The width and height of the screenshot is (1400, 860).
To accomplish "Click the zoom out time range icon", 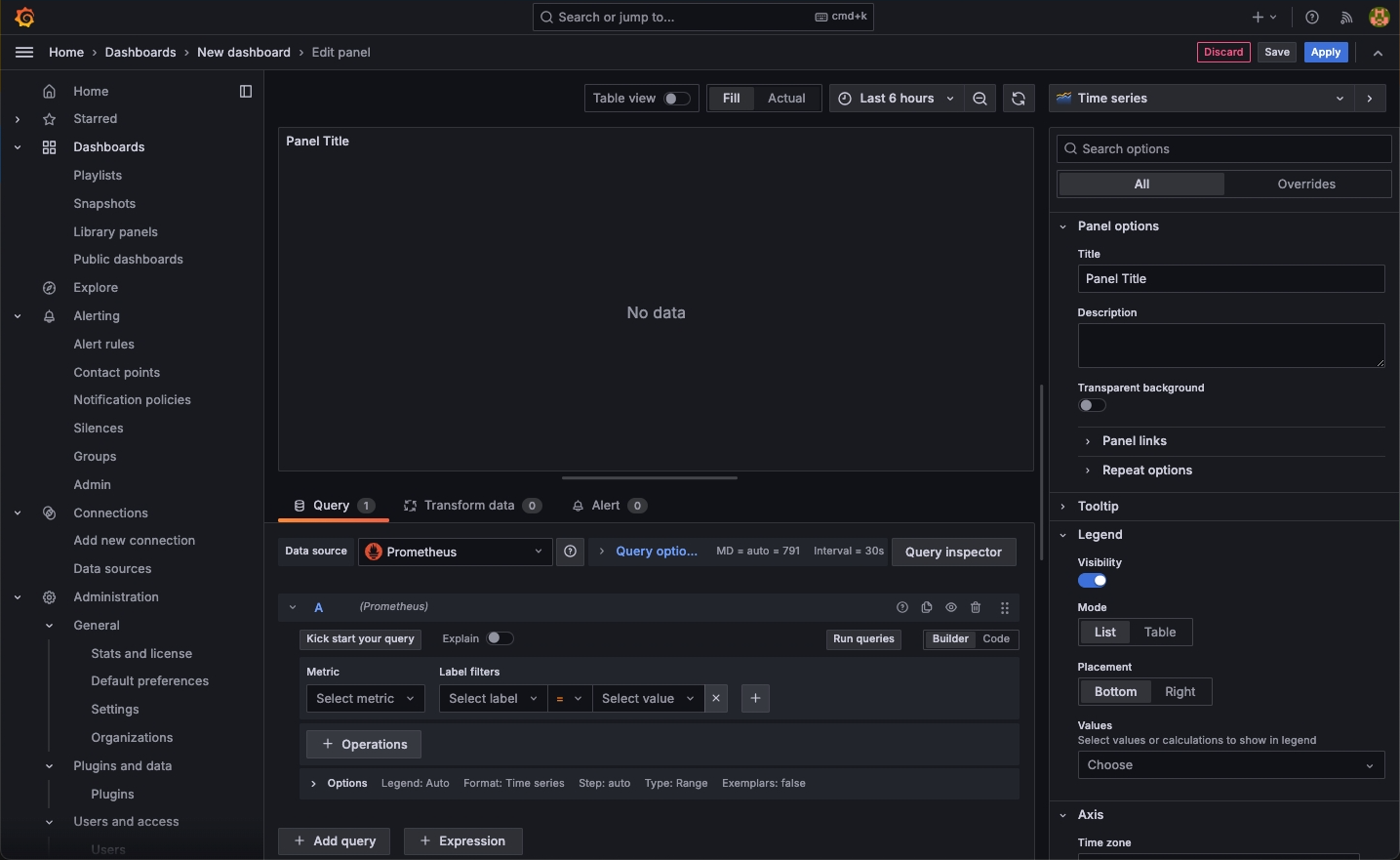I will [980, 99].
